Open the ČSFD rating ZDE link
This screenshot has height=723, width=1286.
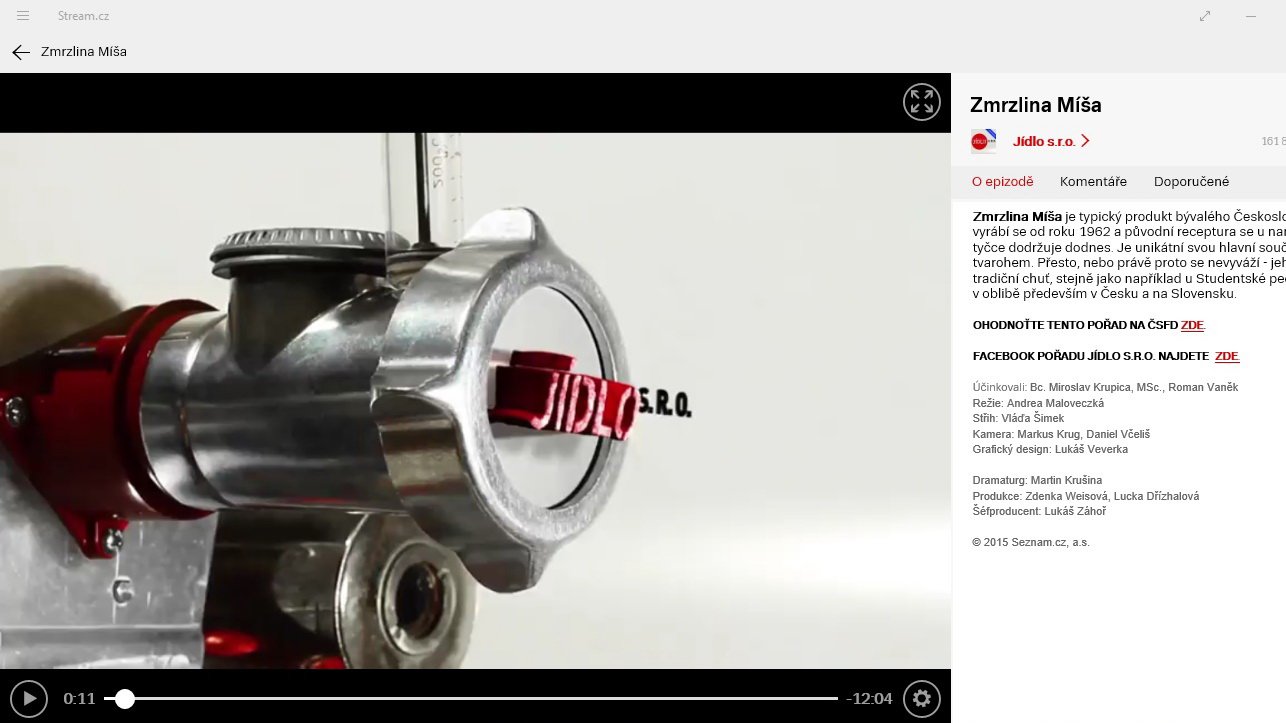[1192, 325]
